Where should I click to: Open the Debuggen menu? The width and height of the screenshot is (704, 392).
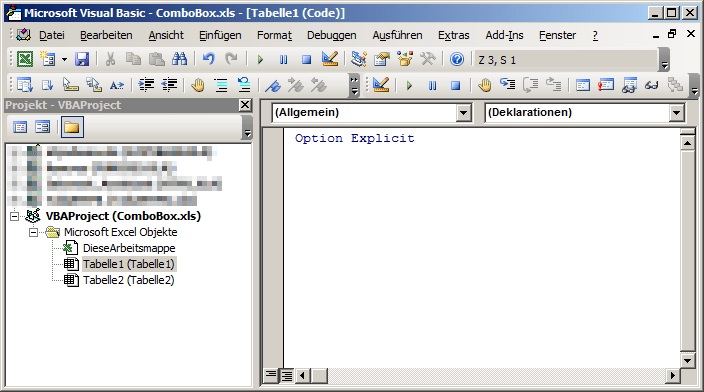pos(332,35)
